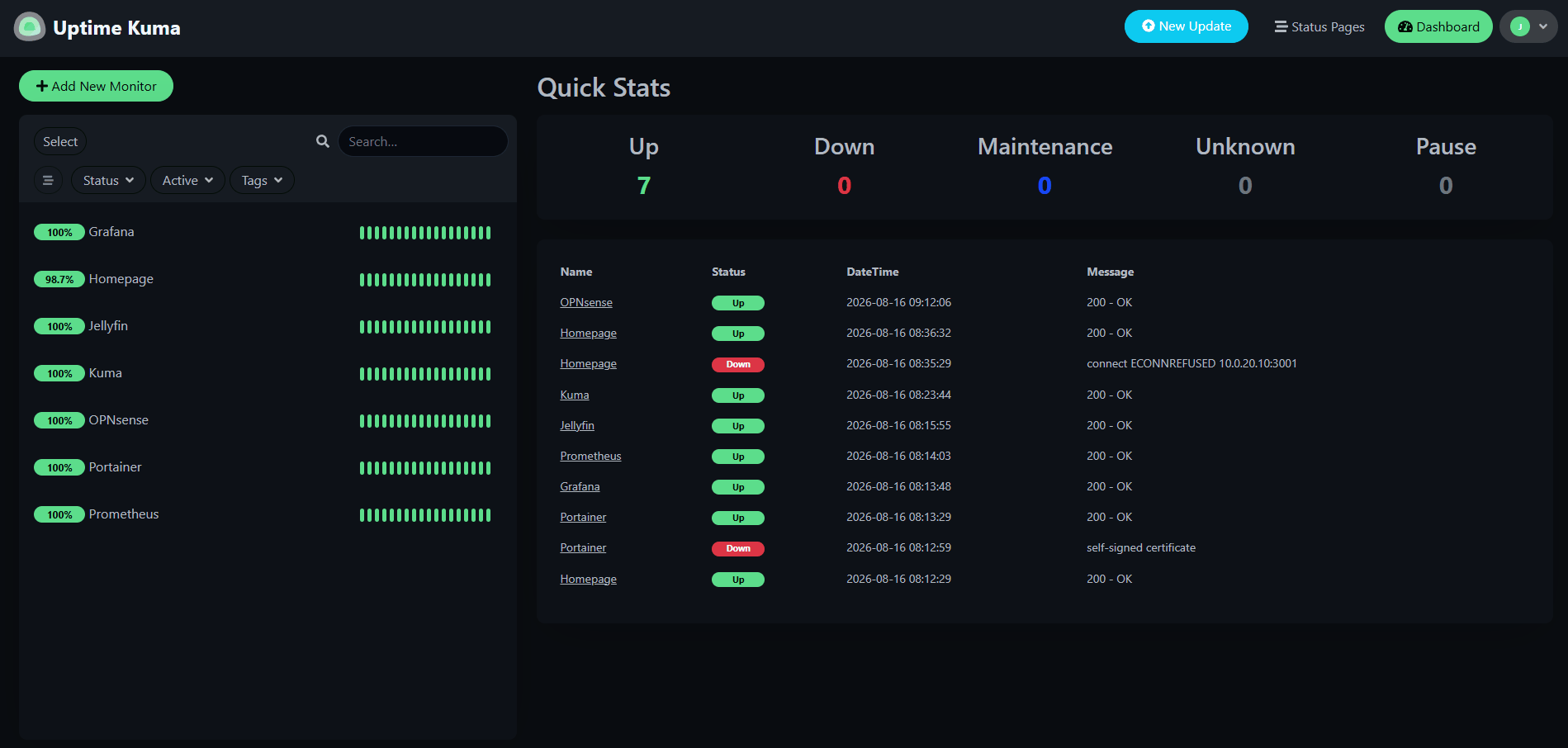Click Homepage heartbeat bar
Viewport: 1568px width, 748px height.
[x=425, y=280]
